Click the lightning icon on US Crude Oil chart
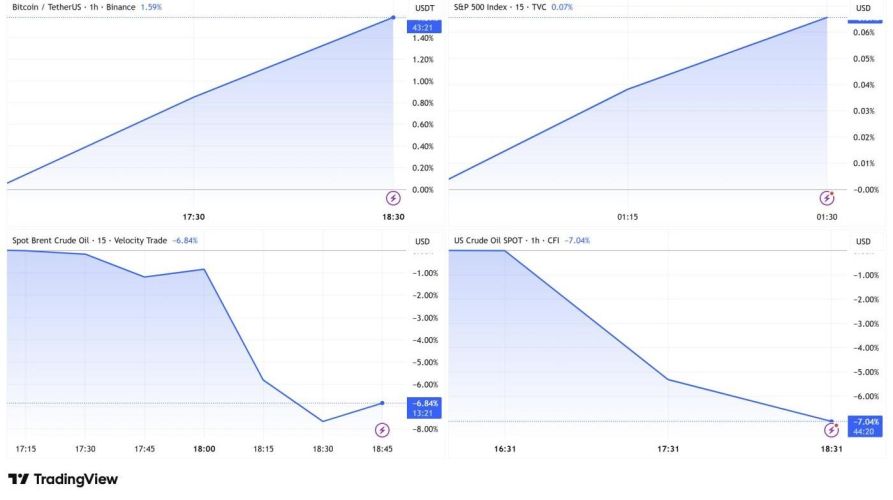 pos(832,430)
